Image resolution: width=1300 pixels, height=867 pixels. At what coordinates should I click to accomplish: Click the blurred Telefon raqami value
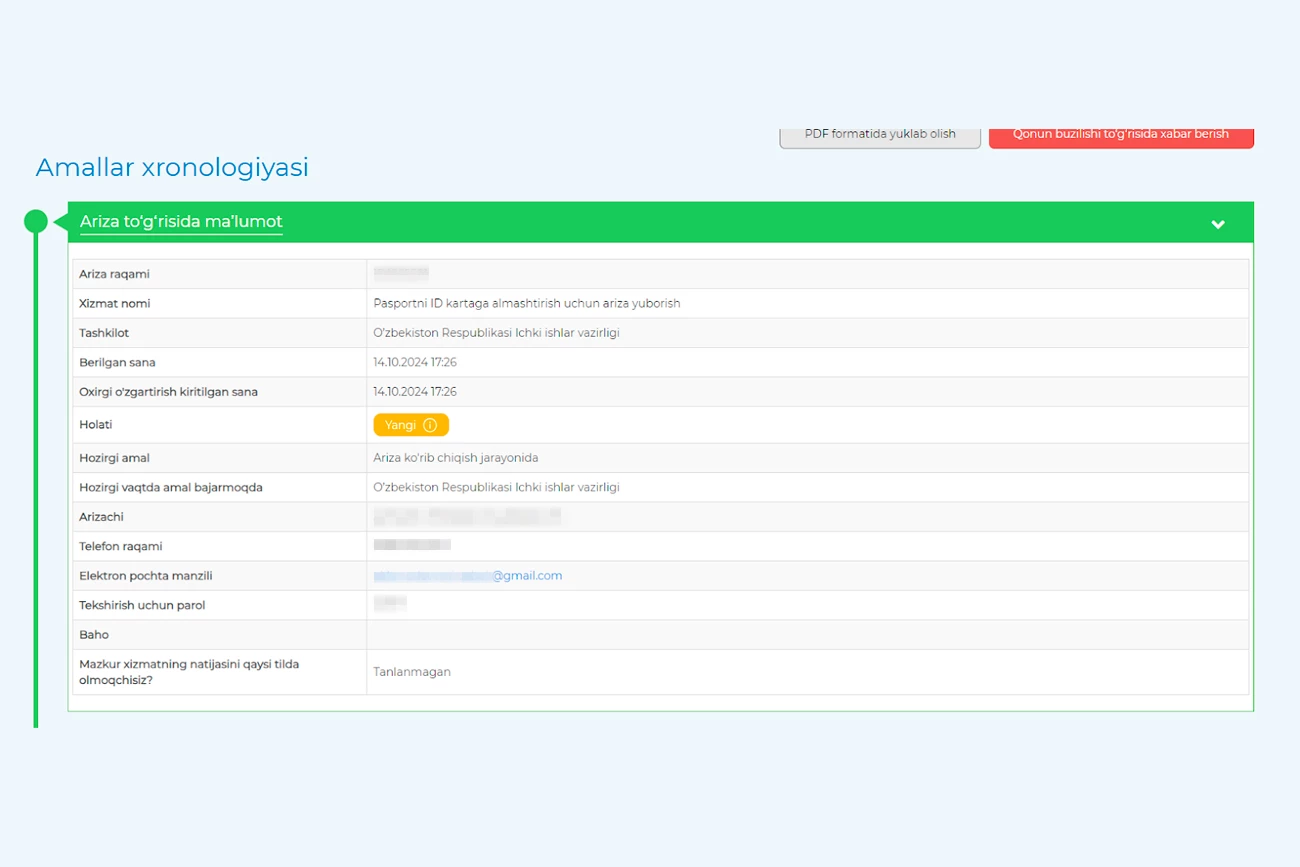[412, 545]
